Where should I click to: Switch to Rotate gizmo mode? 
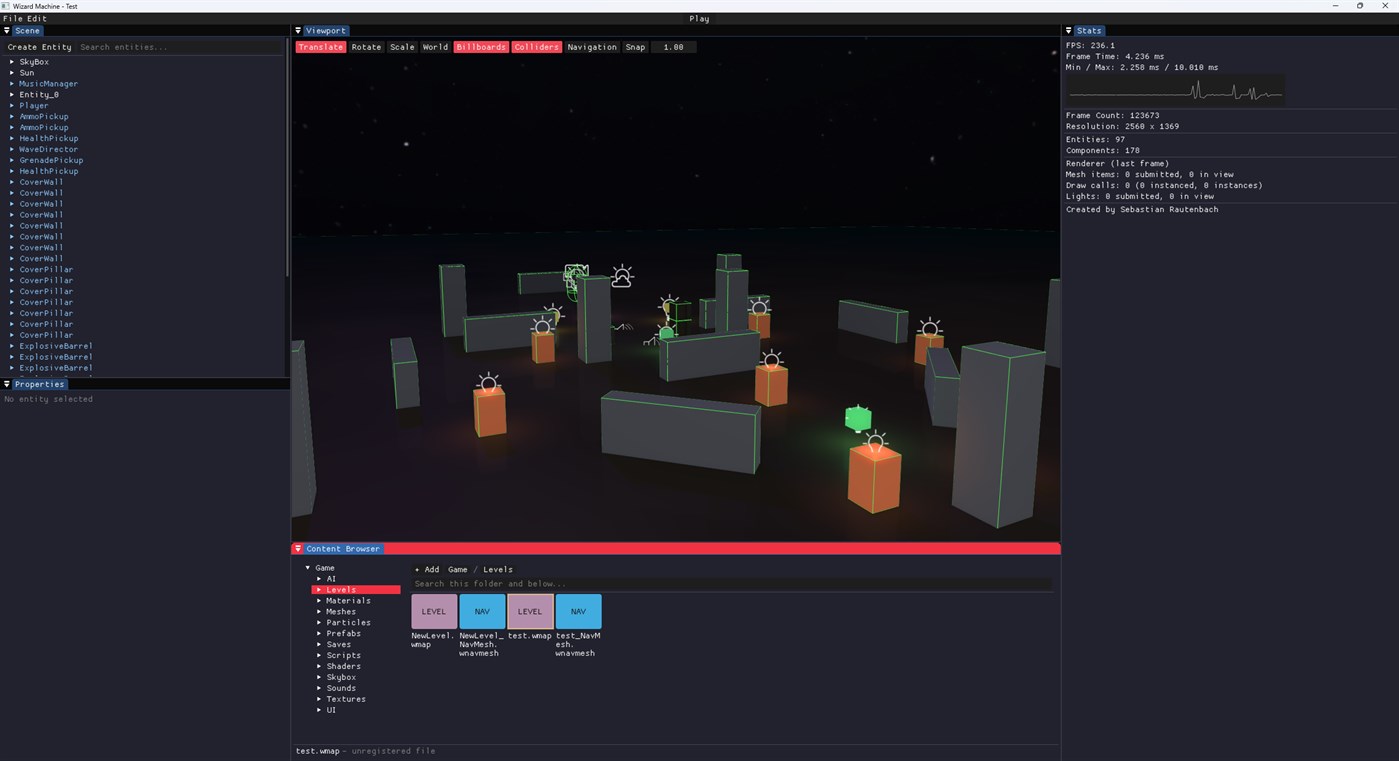click(366, 47)
